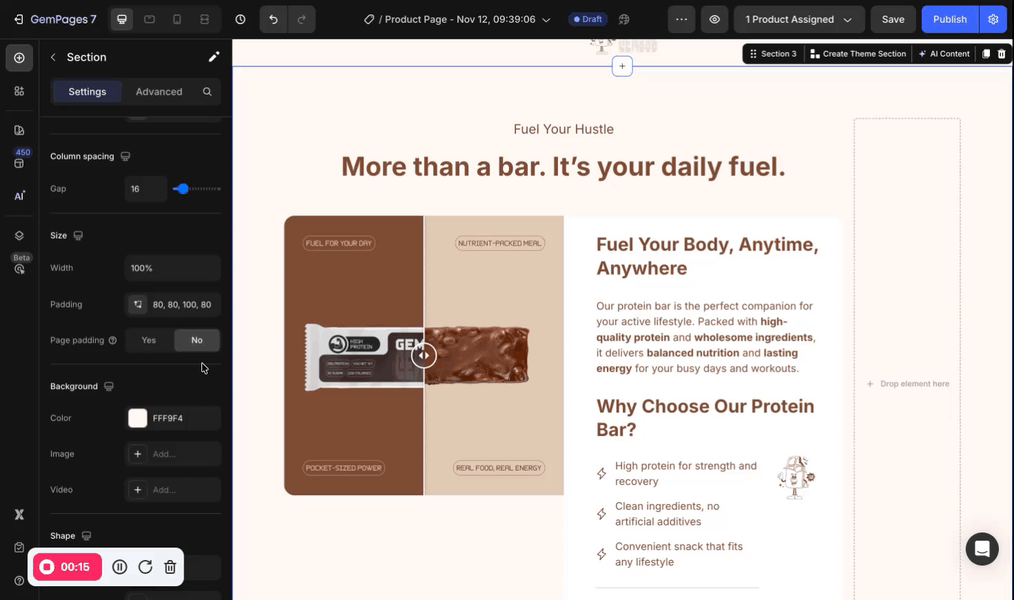The height and width of the screenshot is (600, 1014).
Task: Switch to the Advanced tab
Action: (x=159, y=91)
